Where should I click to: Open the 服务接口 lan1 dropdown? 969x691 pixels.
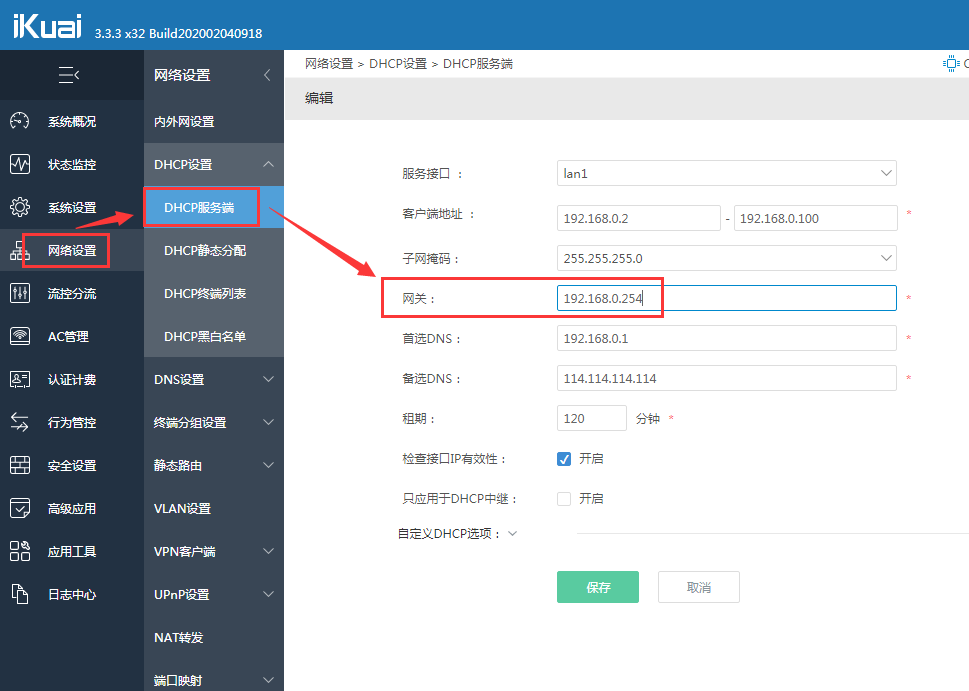[x=726, y=172]
